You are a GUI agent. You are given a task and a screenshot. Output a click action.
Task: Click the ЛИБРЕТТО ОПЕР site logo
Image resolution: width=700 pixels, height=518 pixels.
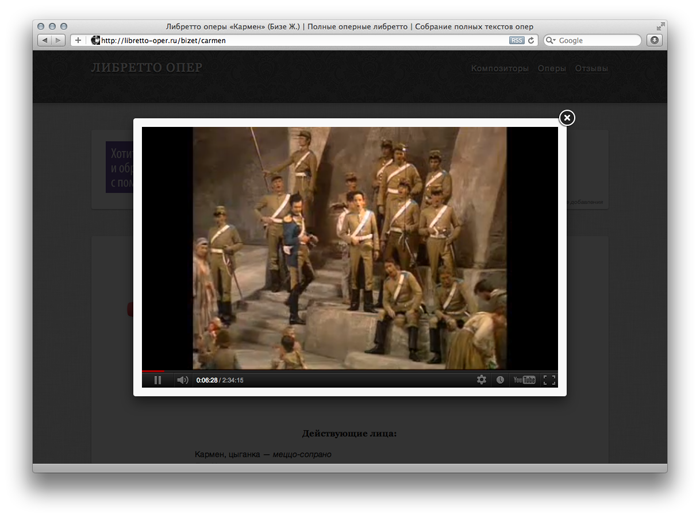(x=146, y=68)
